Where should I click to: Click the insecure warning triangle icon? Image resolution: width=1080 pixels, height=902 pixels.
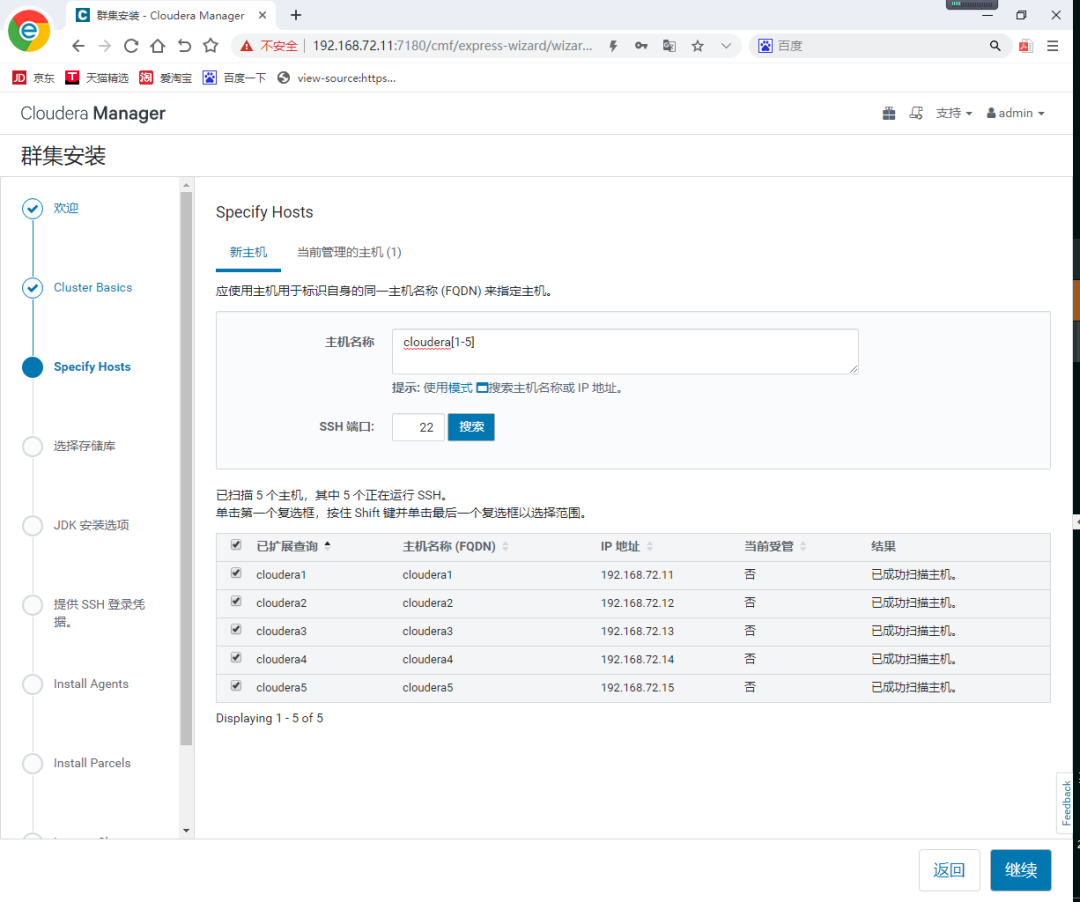[x=246, y=46]
